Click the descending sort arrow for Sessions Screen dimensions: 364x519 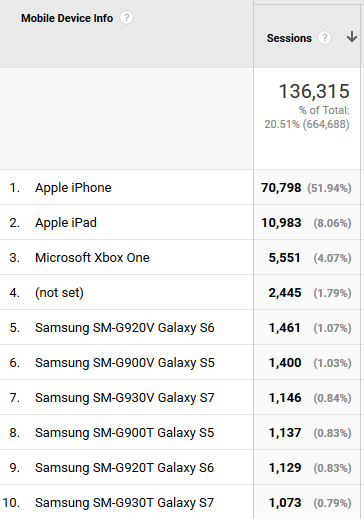click(352, 37)
